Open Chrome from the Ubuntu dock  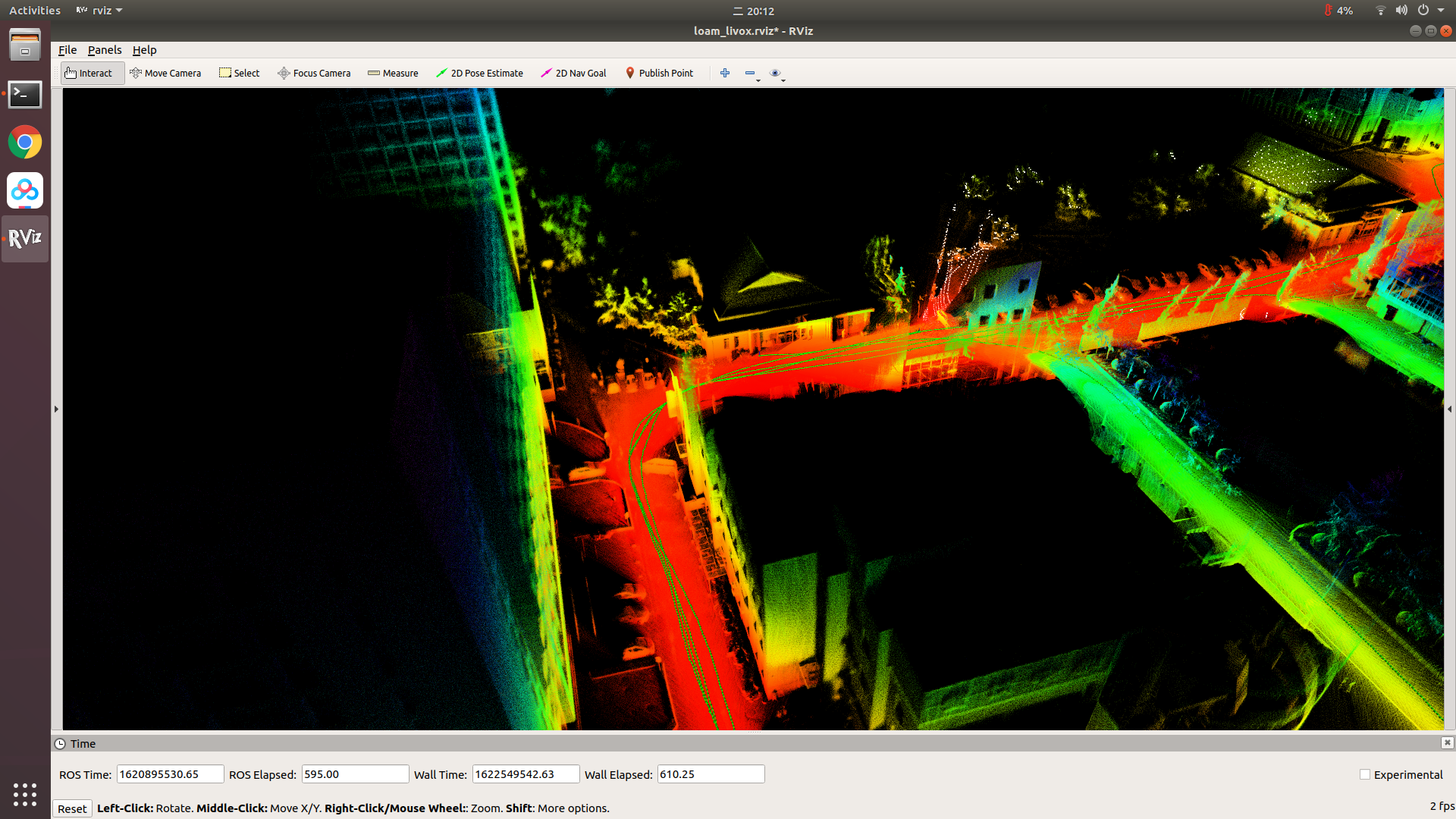point(25,142)
